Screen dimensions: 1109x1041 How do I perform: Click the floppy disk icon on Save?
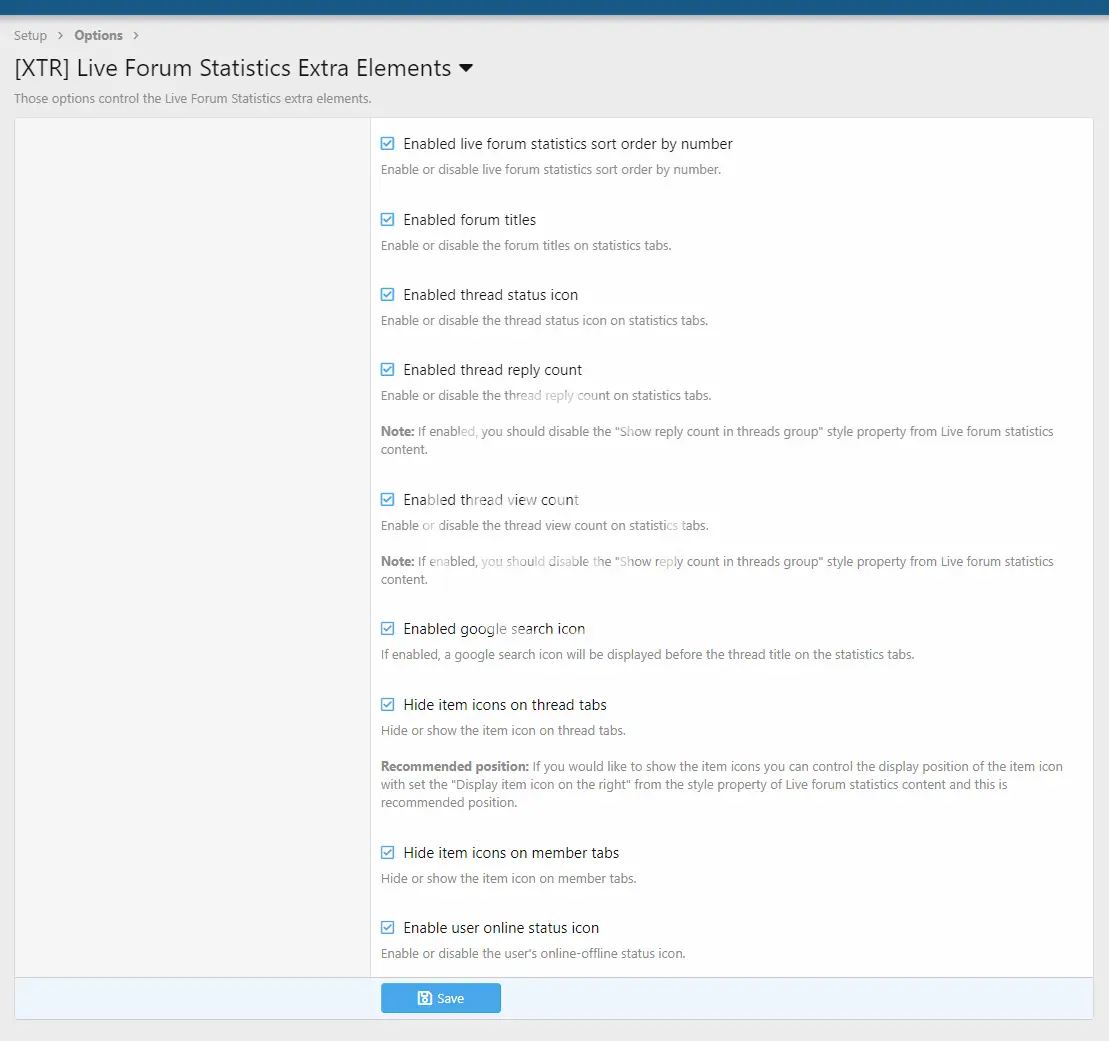(425, 998)
